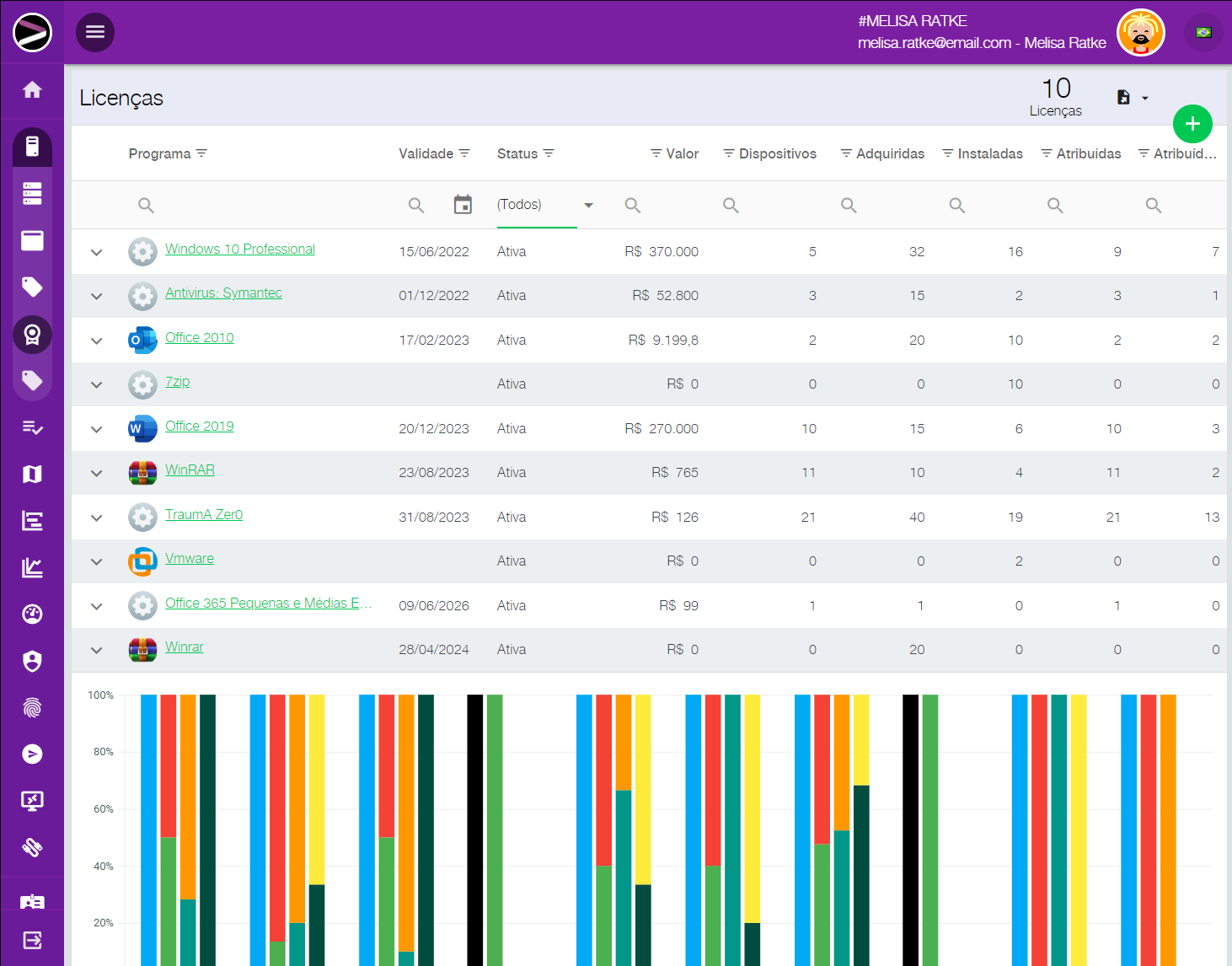The width and height of the screenshot is (1232, 966).
Task: Open the hamburger menu button
Action: click(95, 32)
